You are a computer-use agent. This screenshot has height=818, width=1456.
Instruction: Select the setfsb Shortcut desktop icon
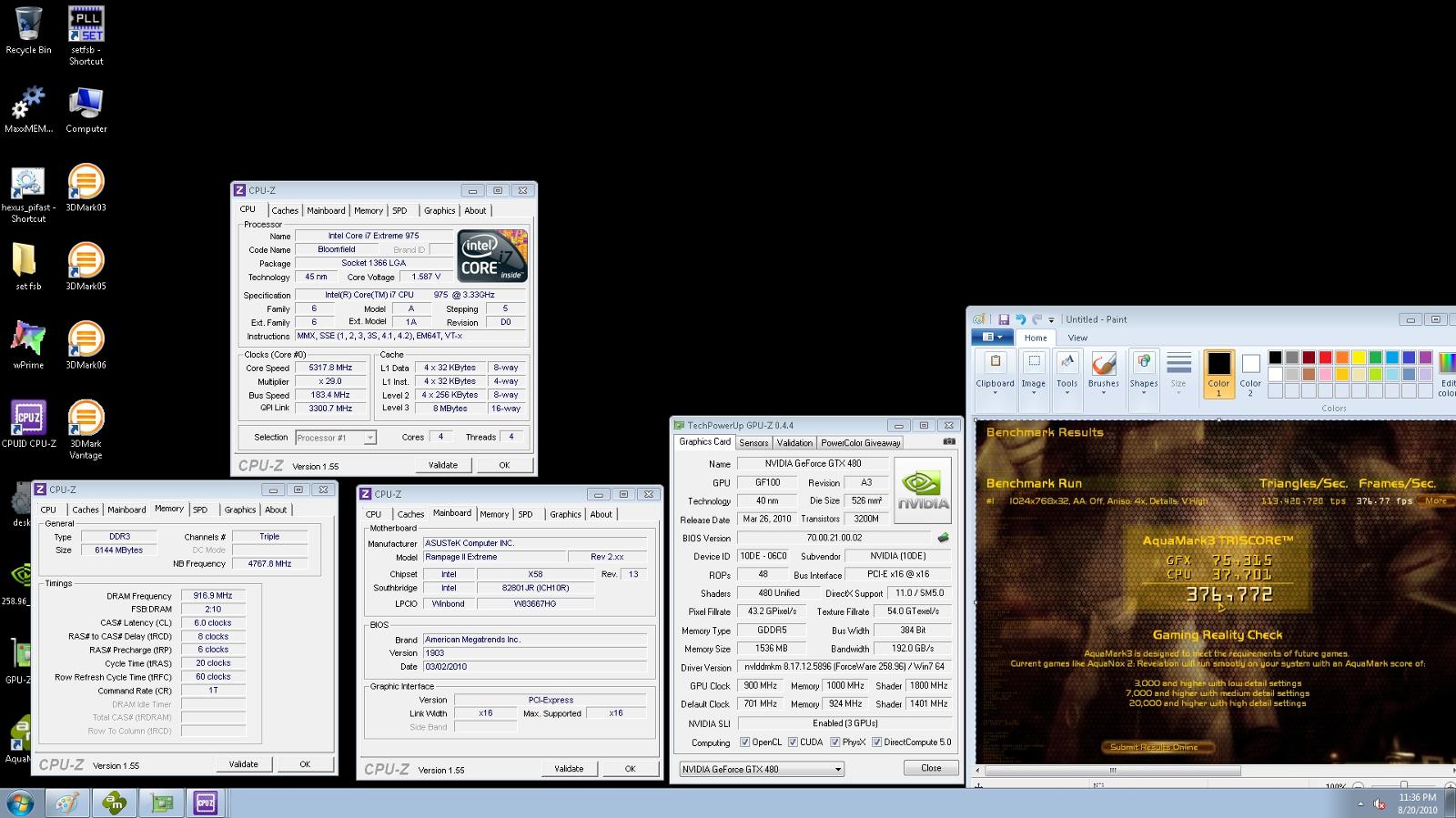86,36
